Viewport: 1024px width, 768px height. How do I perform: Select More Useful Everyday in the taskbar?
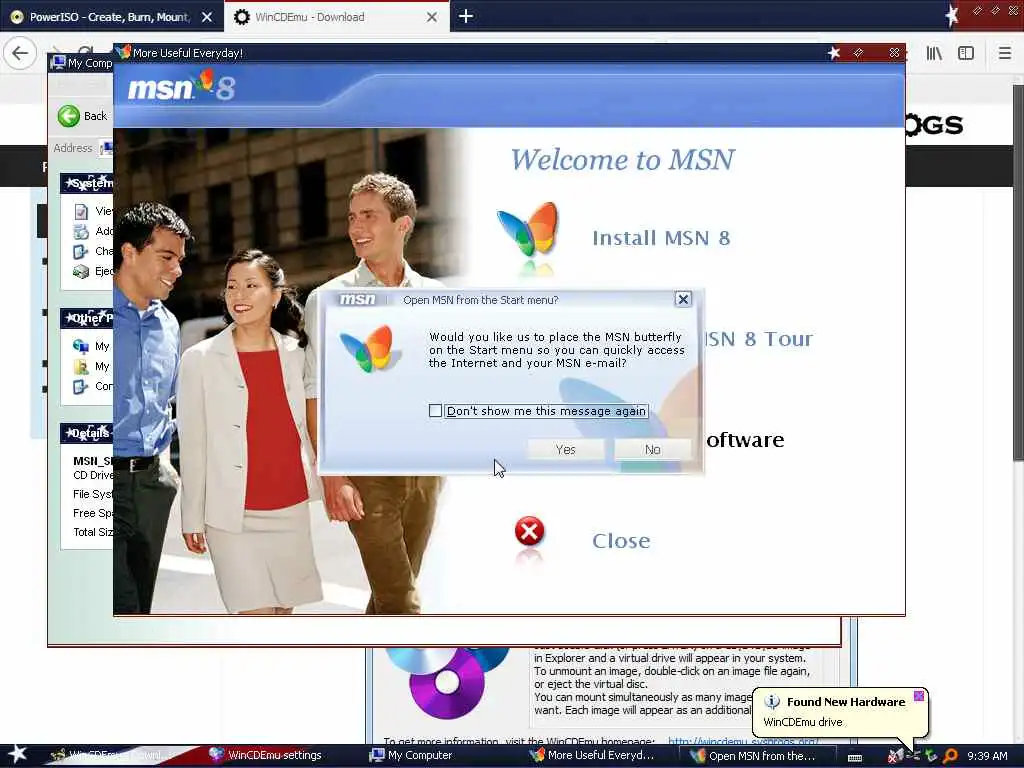(x=600, y=755)
